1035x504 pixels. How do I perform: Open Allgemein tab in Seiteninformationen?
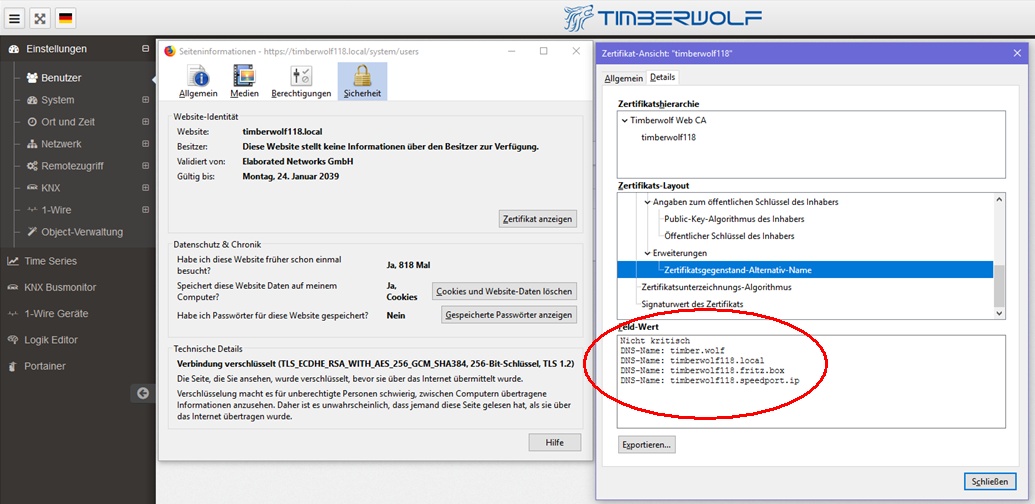point(198,81)
